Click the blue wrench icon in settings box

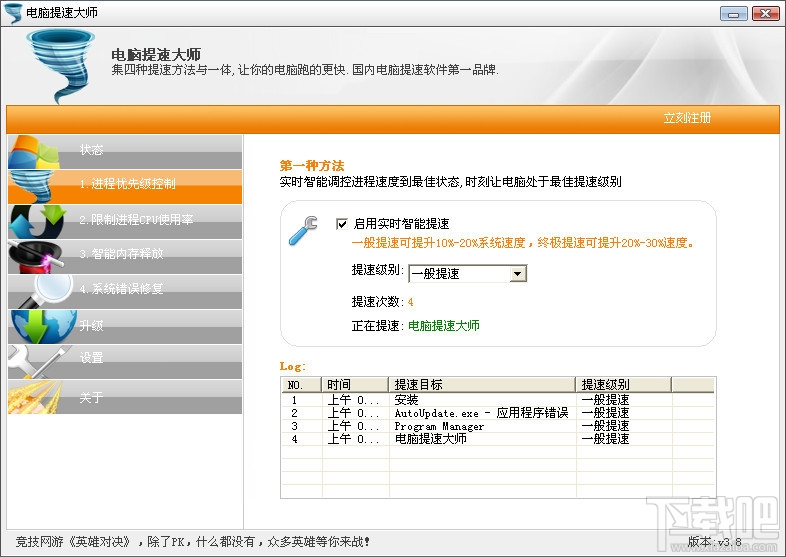303,231
